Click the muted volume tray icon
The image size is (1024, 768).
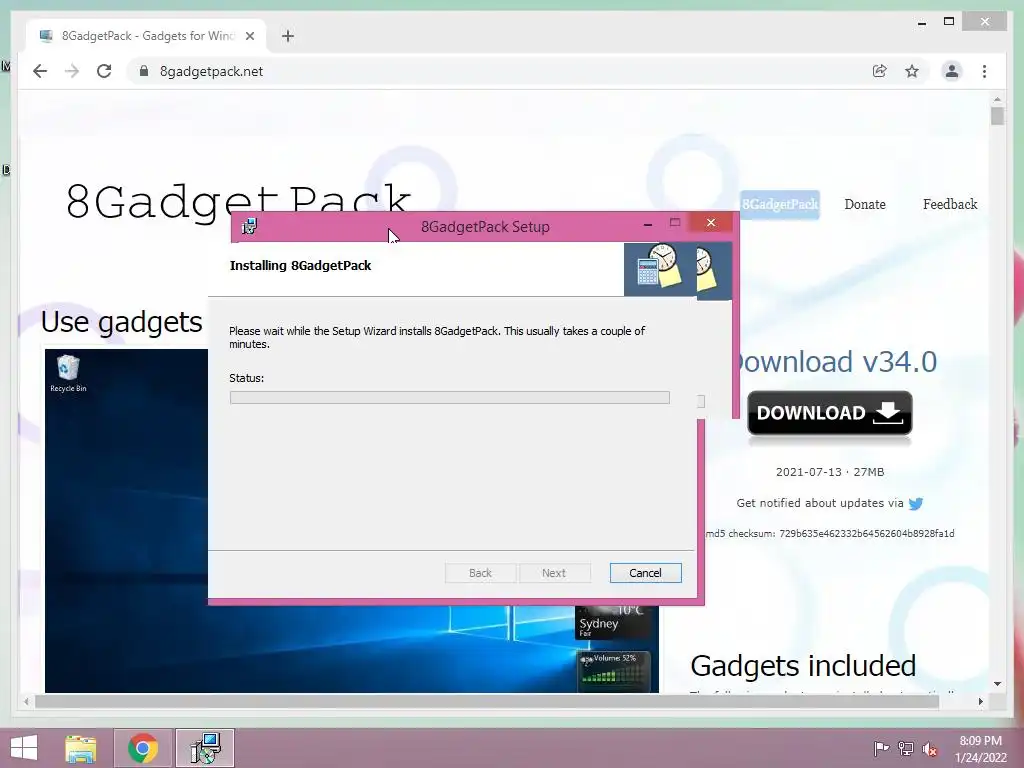pyautogui.click(x=930, y=749)
